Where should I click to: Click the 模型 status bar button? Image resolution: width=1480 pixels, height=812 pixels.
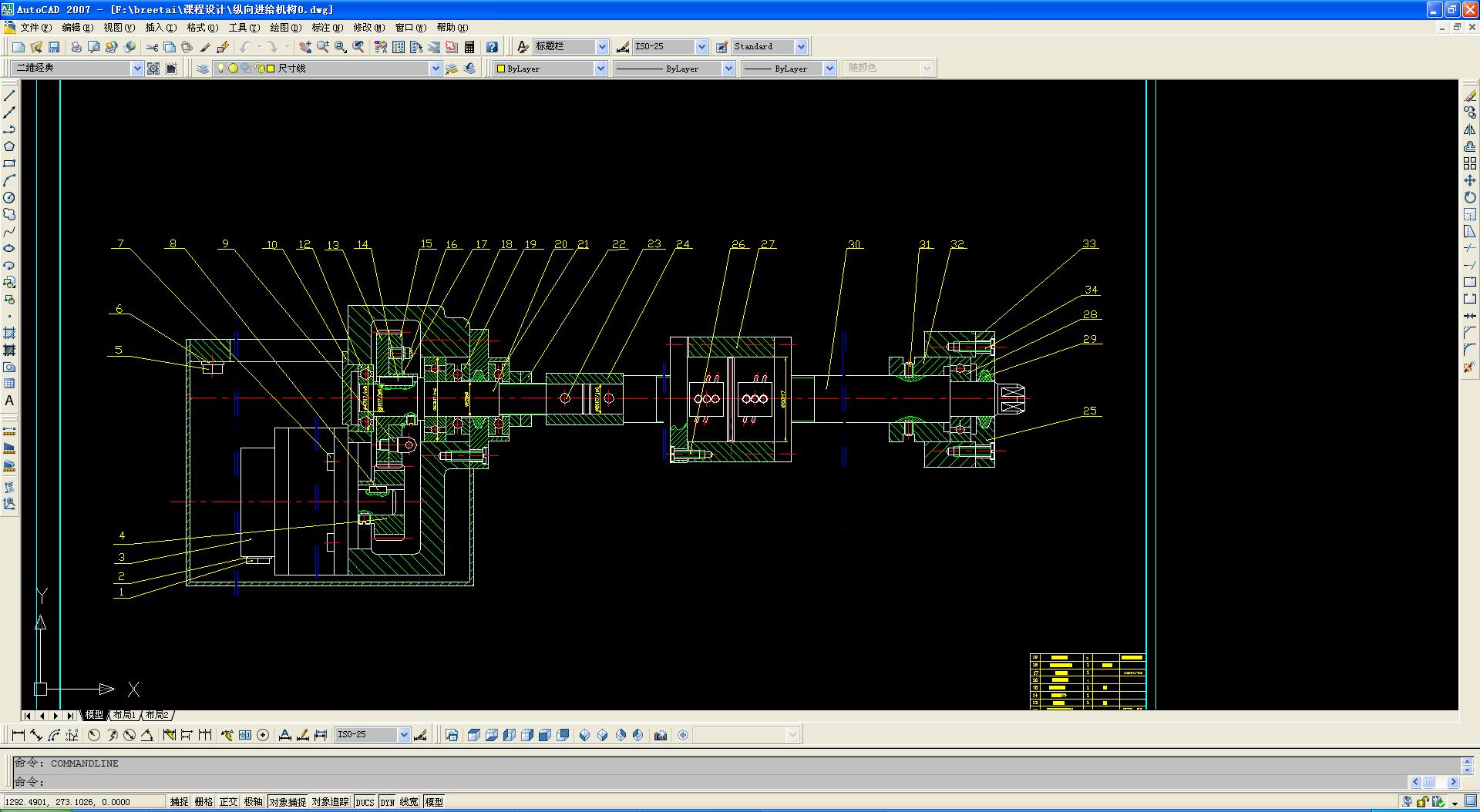pos(434,802)
